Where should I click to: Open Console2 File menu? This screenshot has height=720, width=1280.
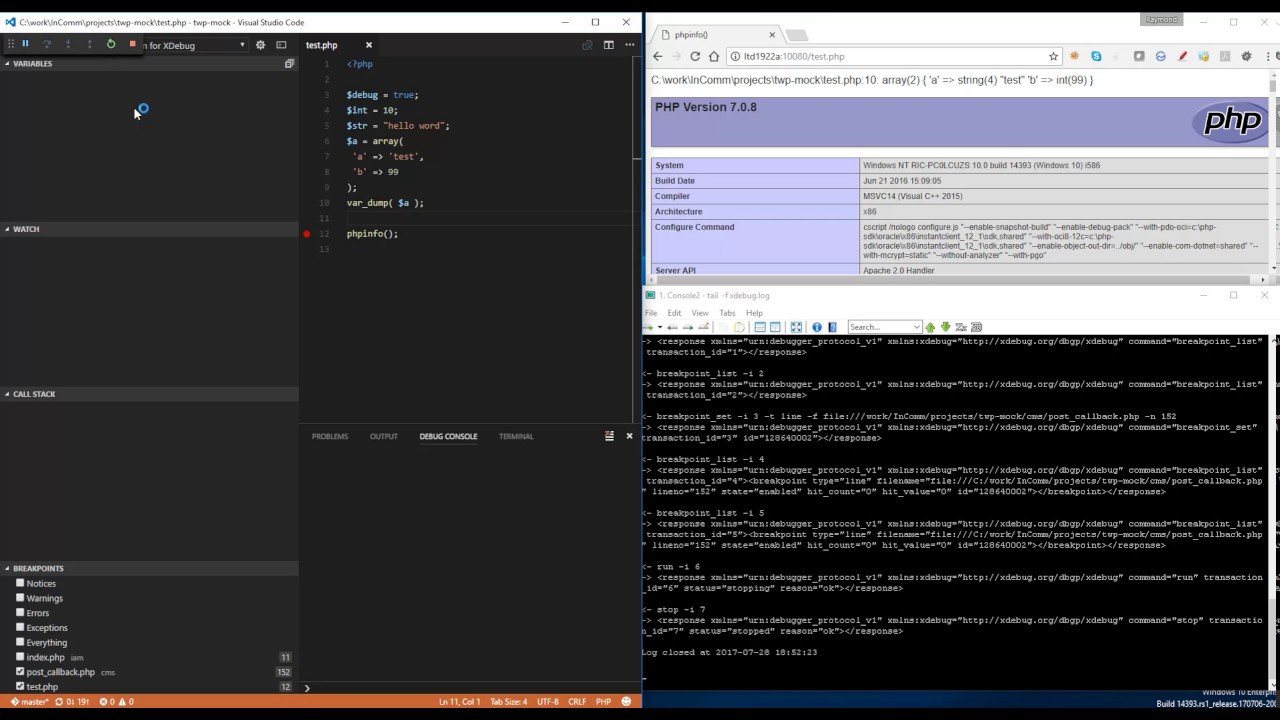point(651,313)
